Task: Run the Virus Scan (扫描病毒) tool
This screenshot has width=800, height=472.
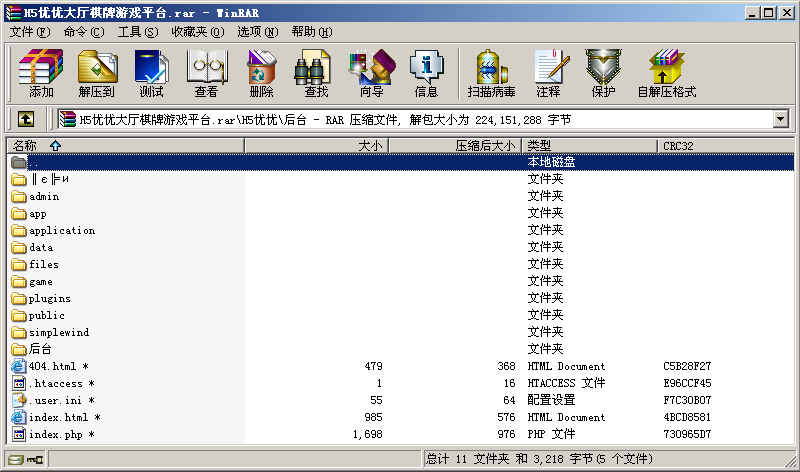Action: coord(491,73)
